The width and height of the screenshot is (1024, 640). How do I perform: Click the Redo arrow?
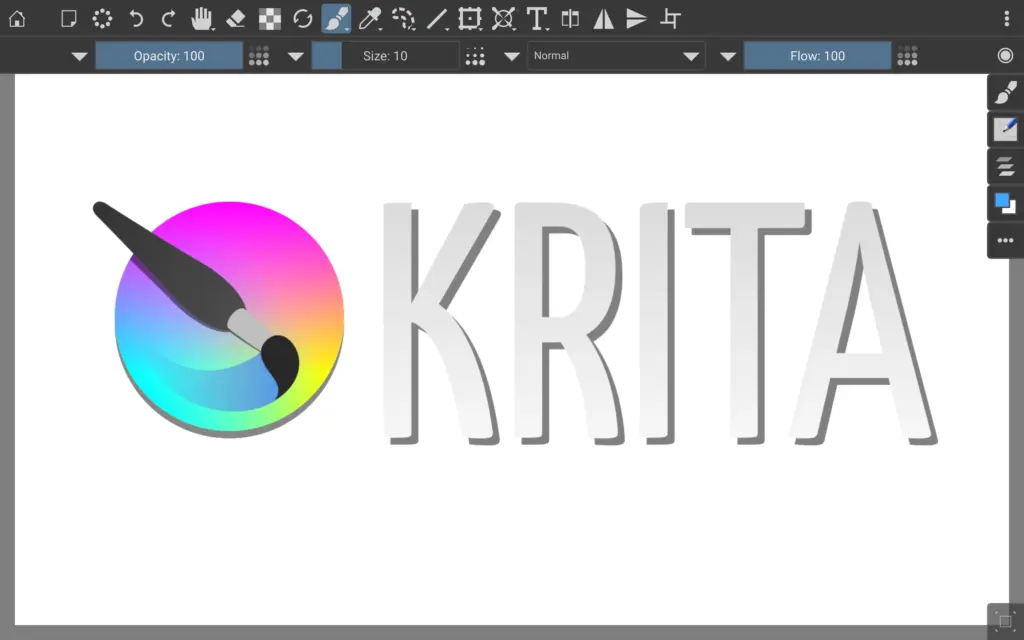coord(168,18)
